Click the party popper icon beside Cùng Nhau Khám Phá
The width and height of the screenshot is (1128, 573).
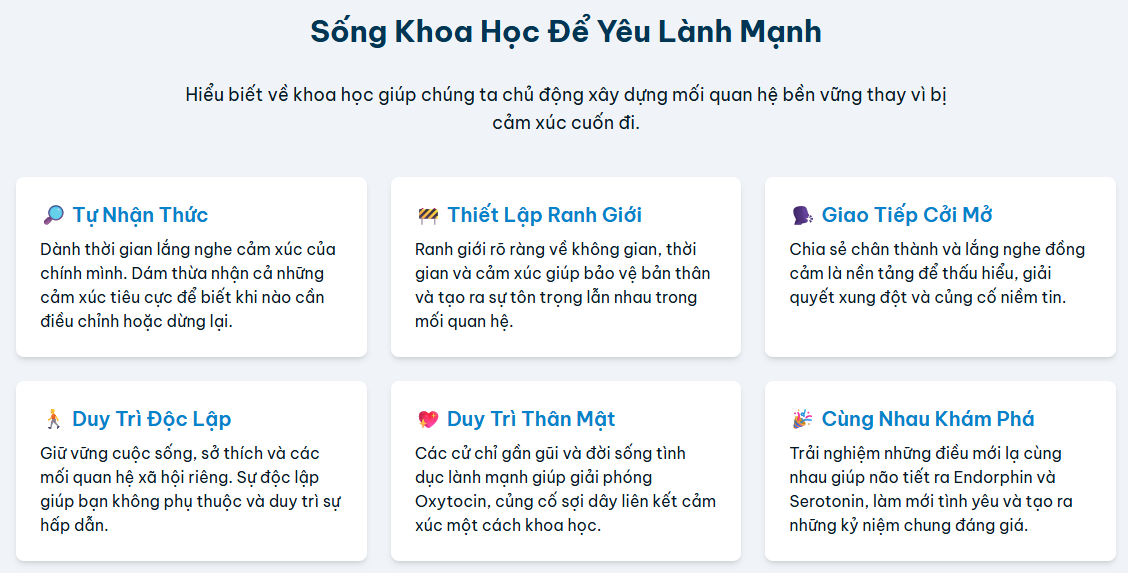[x=802, y=420]
